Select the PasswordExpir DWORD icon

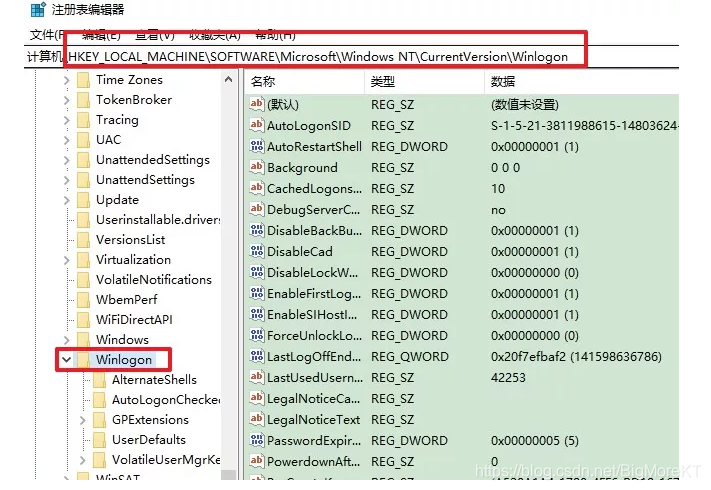coord(257,440)
